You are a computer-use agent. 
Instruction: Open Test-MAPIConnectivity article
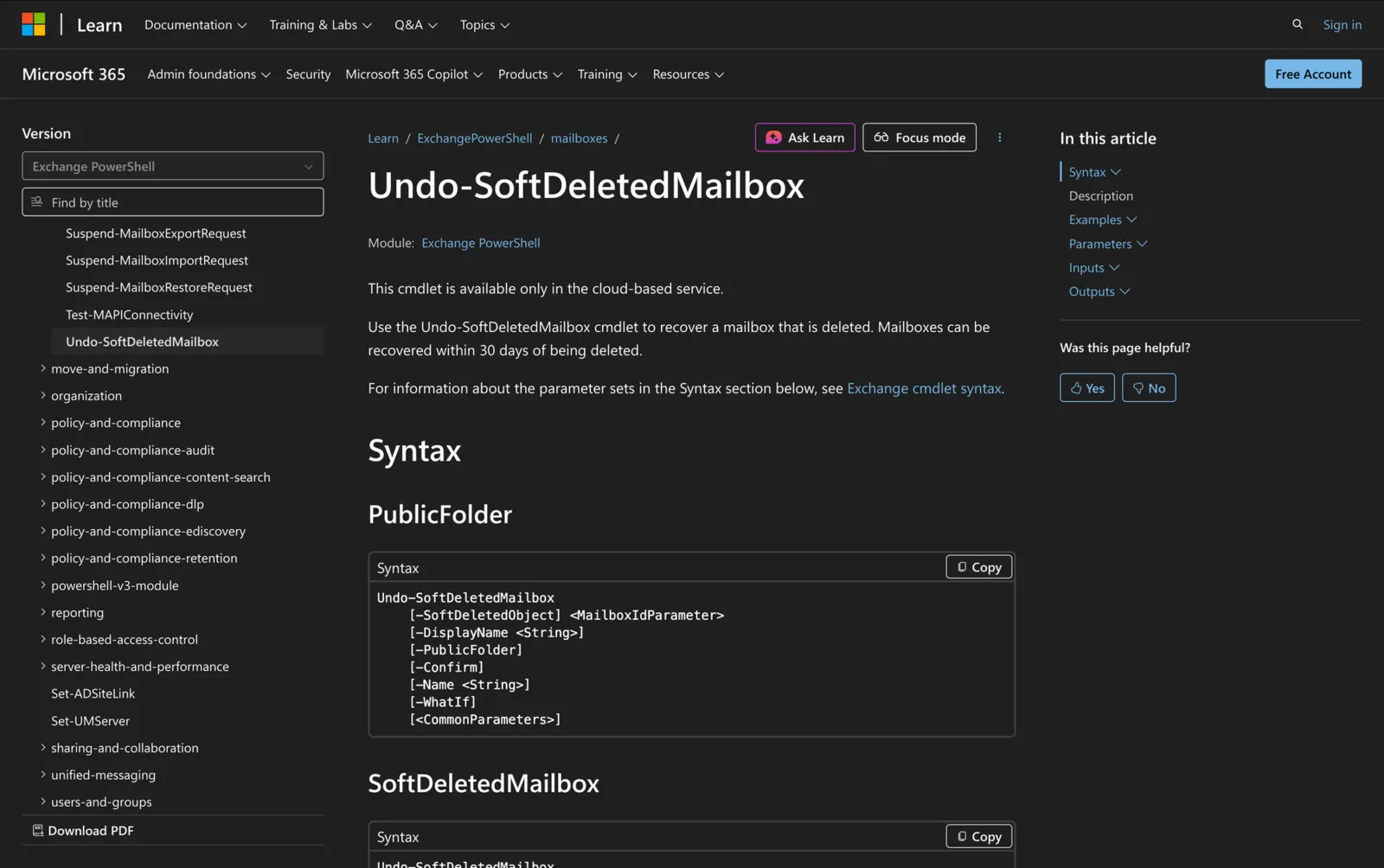coord(130,315)
